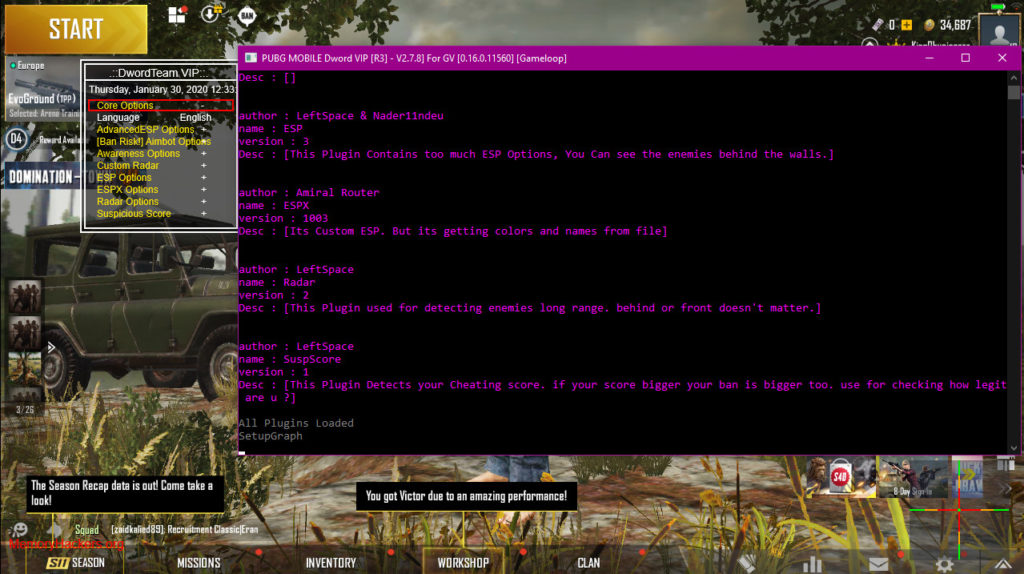Start a match with the START button

(x=76, y=29)
